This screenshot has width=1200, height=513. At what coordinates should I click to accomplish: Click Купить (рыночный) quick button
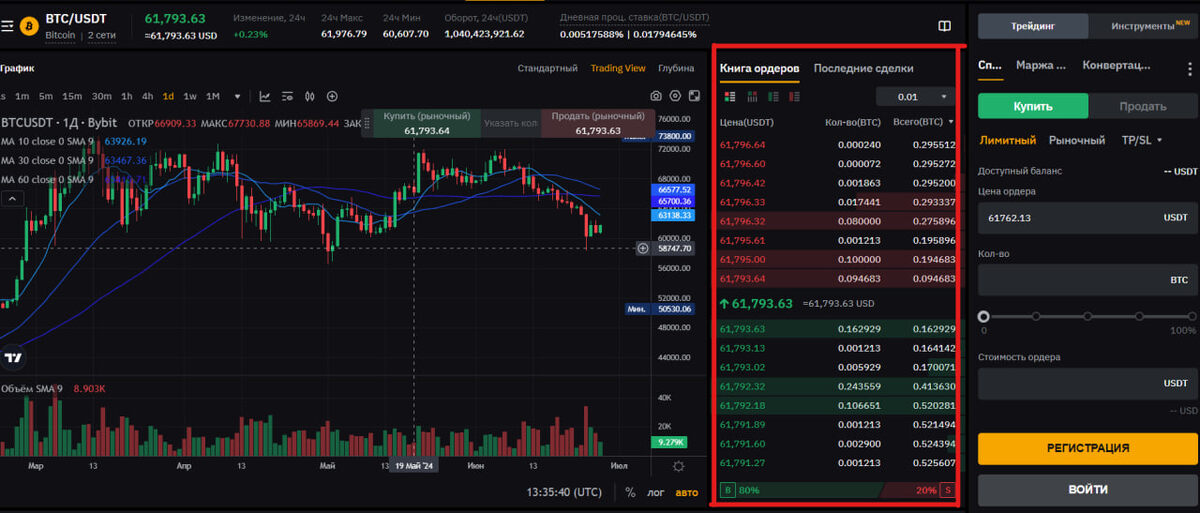point(427,123)
